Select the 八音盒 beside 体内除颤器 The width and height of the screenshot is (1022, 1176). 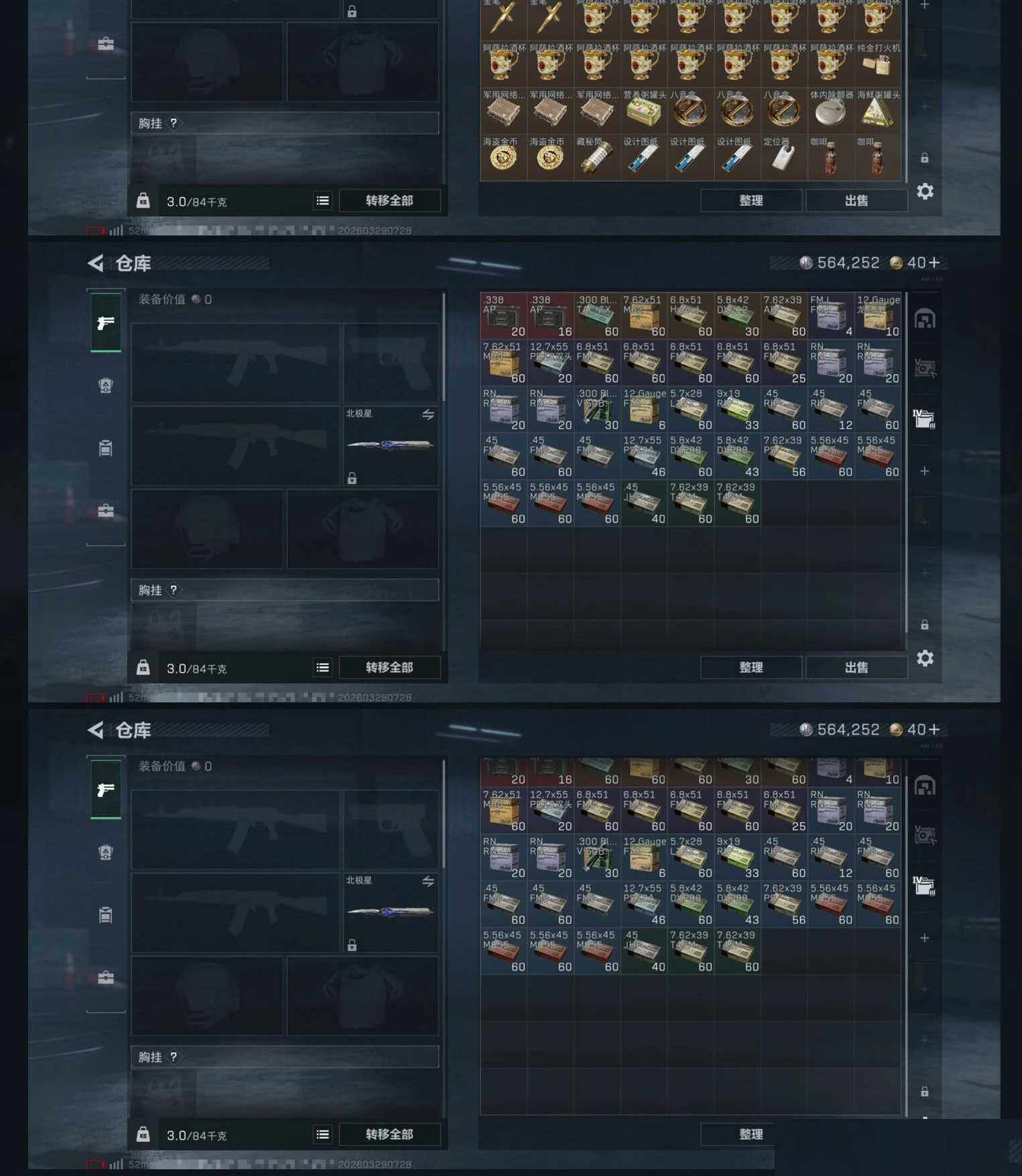click(x=784, y=111)
